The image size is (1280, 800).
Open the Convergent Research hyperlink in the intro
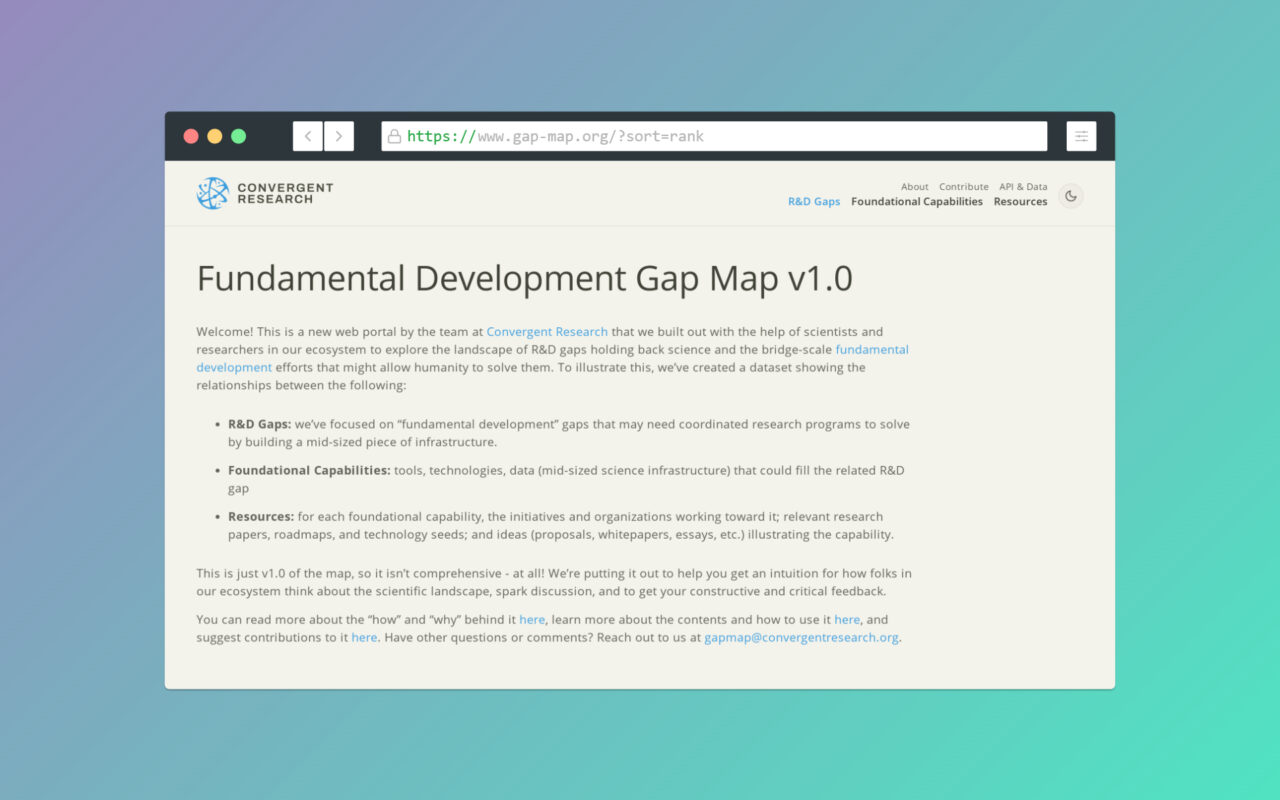547,331
